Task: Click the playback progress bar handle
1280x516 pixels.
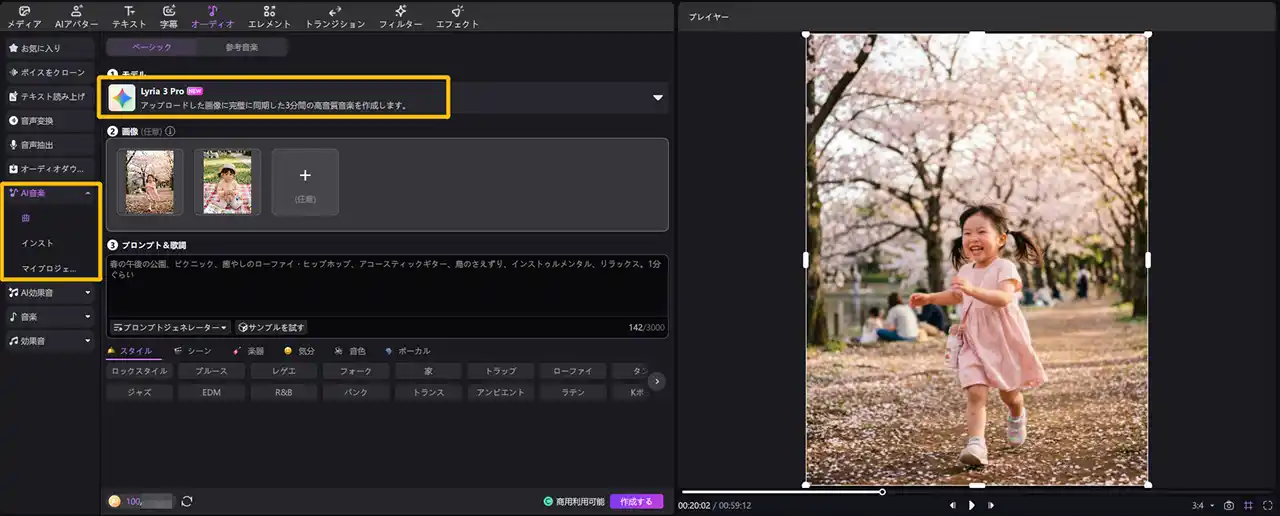Action: [x=882, y=491]
